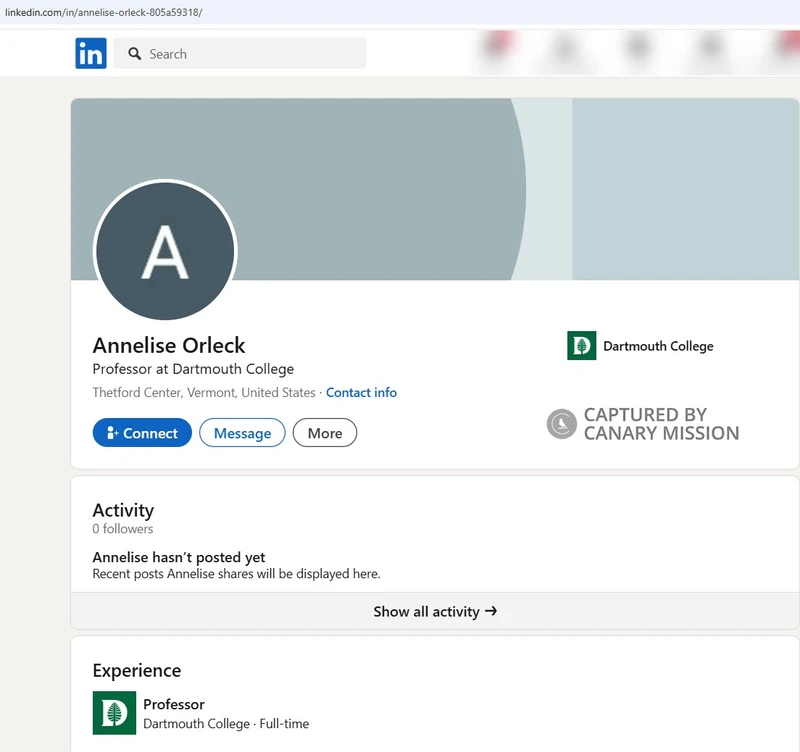Image resolution: width=800 pixels, height=752 pixels.
Task: Click the Annelise hasn't posted yet text
Action: click(179, 557)
